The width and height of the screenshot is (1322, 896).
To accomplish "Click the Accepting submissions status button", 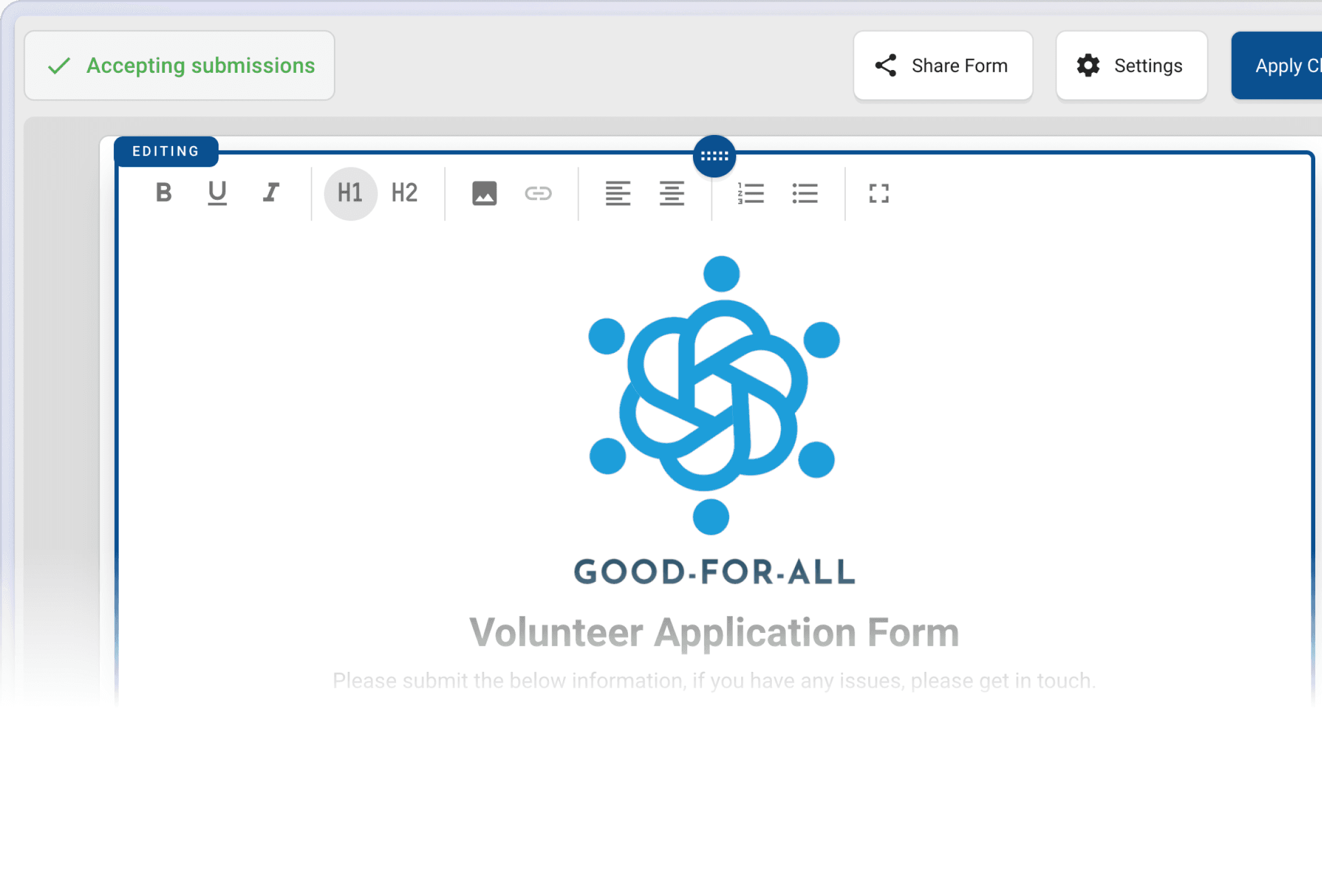I will coord(180,66).
